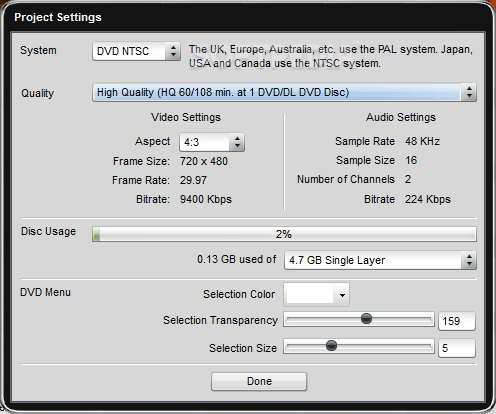Open the Selection Color picker dropdown
This screenshot has height=414, width=496.
[x=316, y=295]
